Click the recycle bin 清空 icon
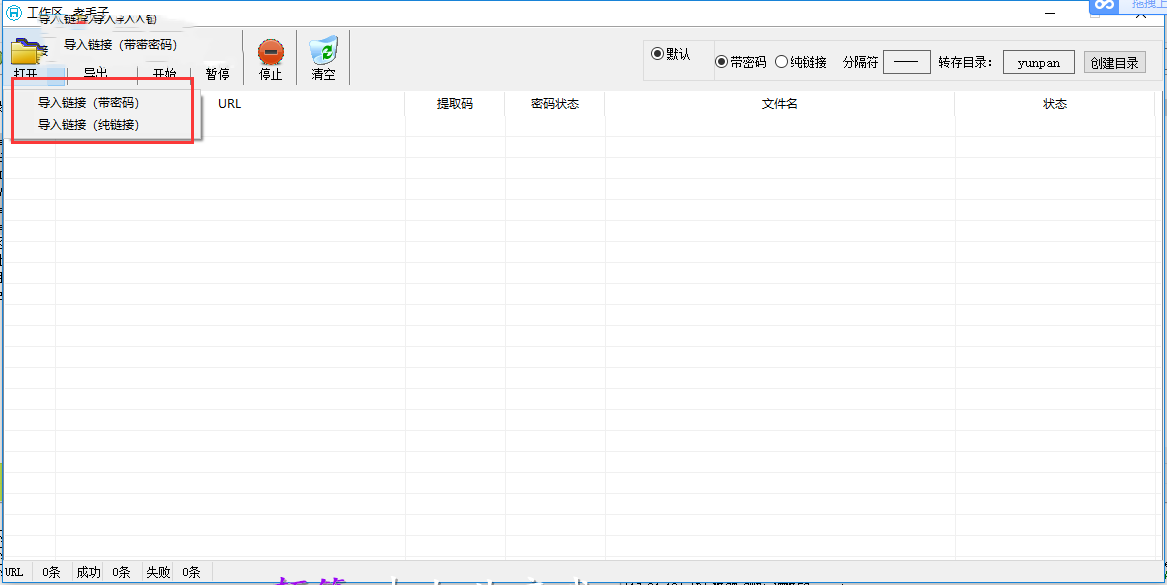 [x=323, y=51]
